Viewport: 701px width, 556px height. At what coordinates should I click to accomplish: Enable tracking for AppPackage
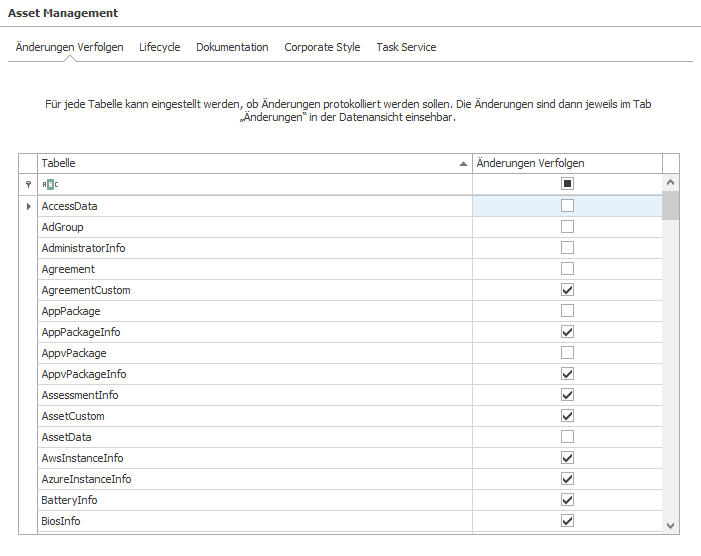567,311
